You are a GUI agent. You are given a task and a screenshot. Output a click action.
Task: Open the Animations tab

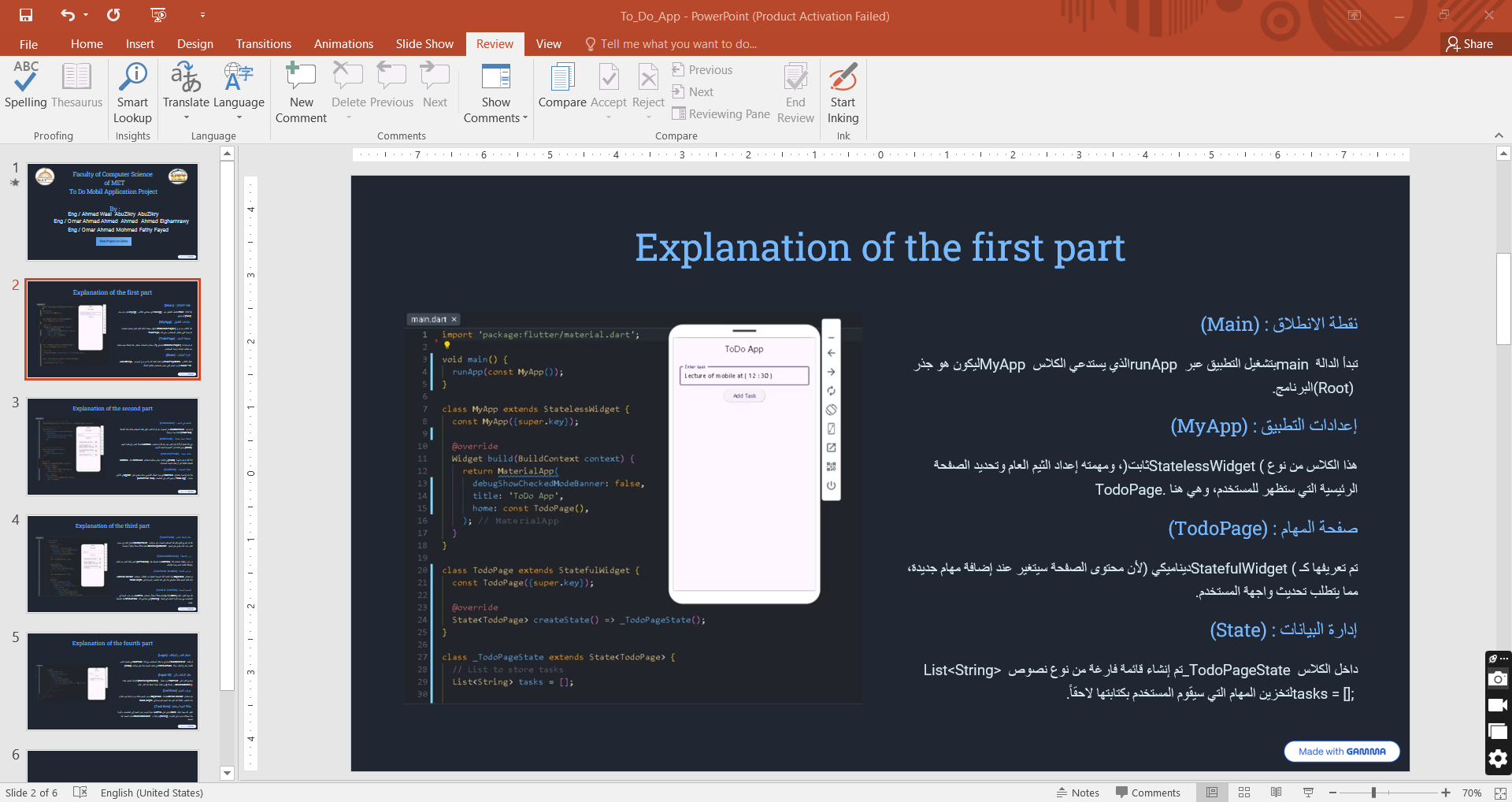[x=343, y=44]
